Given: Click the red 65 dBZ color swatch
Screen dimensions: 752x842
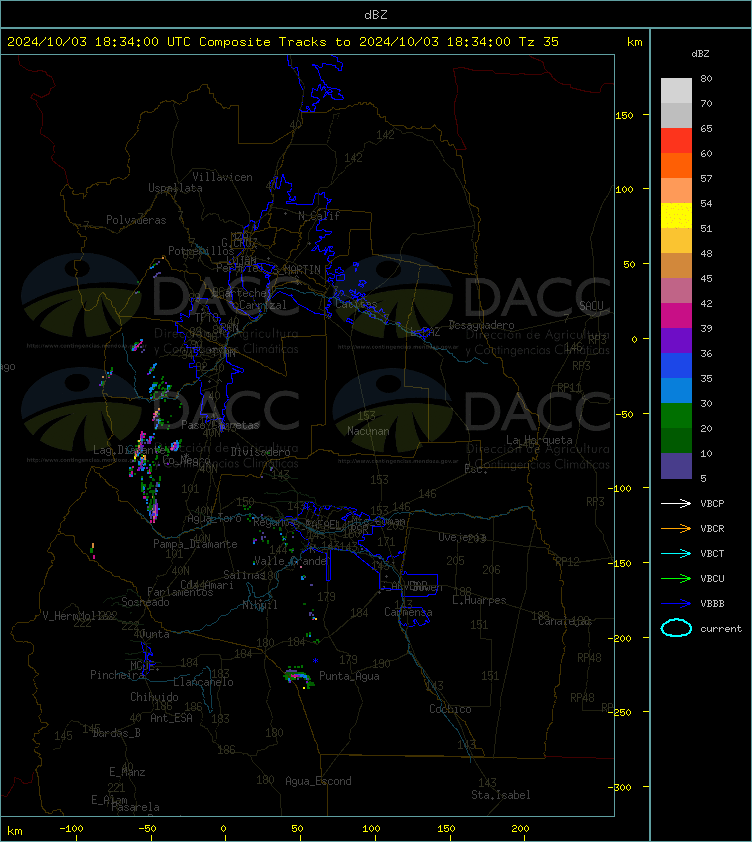Looking at the screenshot, I should coord(676,141).
